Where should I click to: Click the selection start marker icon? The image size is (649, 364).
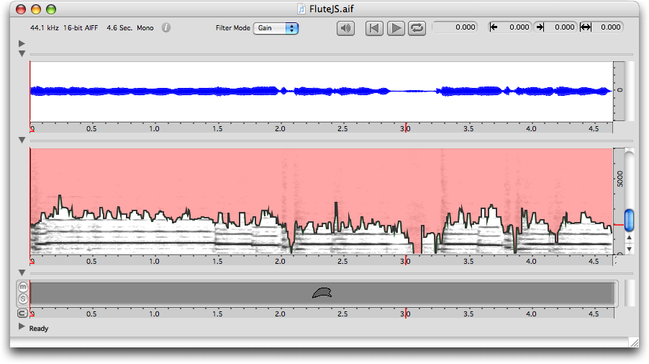(493, 27)
